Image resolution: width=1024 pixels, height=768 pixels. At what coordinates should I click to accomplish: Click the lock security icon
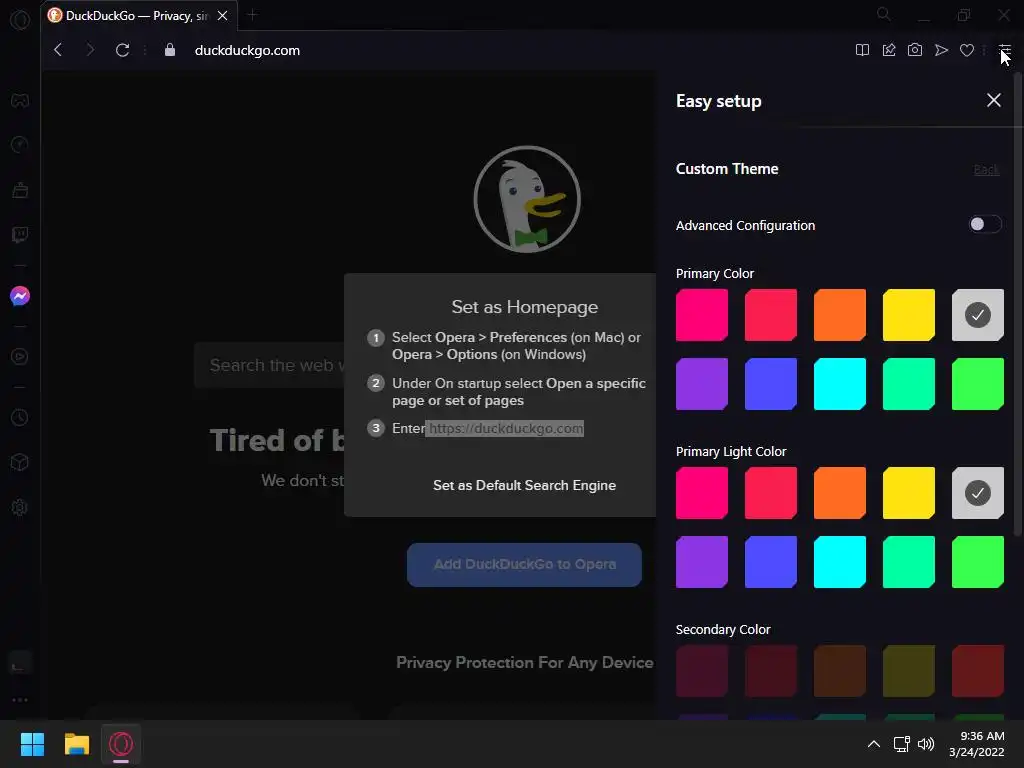click(x=170, y=50)
